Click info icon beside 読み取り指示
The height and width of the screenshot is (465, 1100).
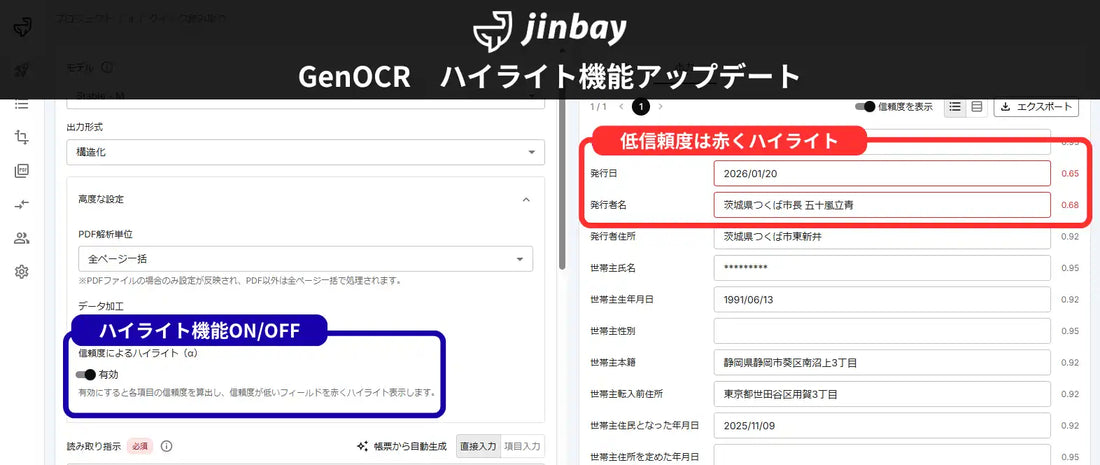[166, 446]
